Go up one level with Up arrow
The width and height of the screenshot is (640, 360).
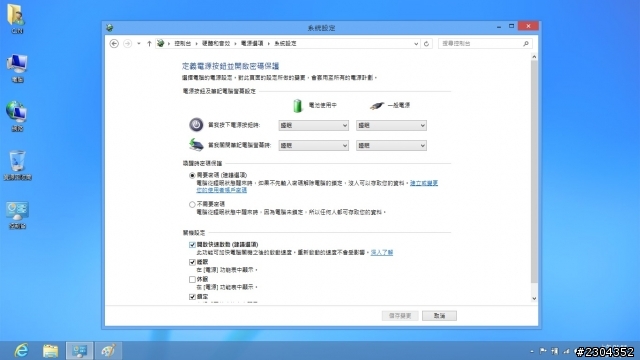point(149,43)
